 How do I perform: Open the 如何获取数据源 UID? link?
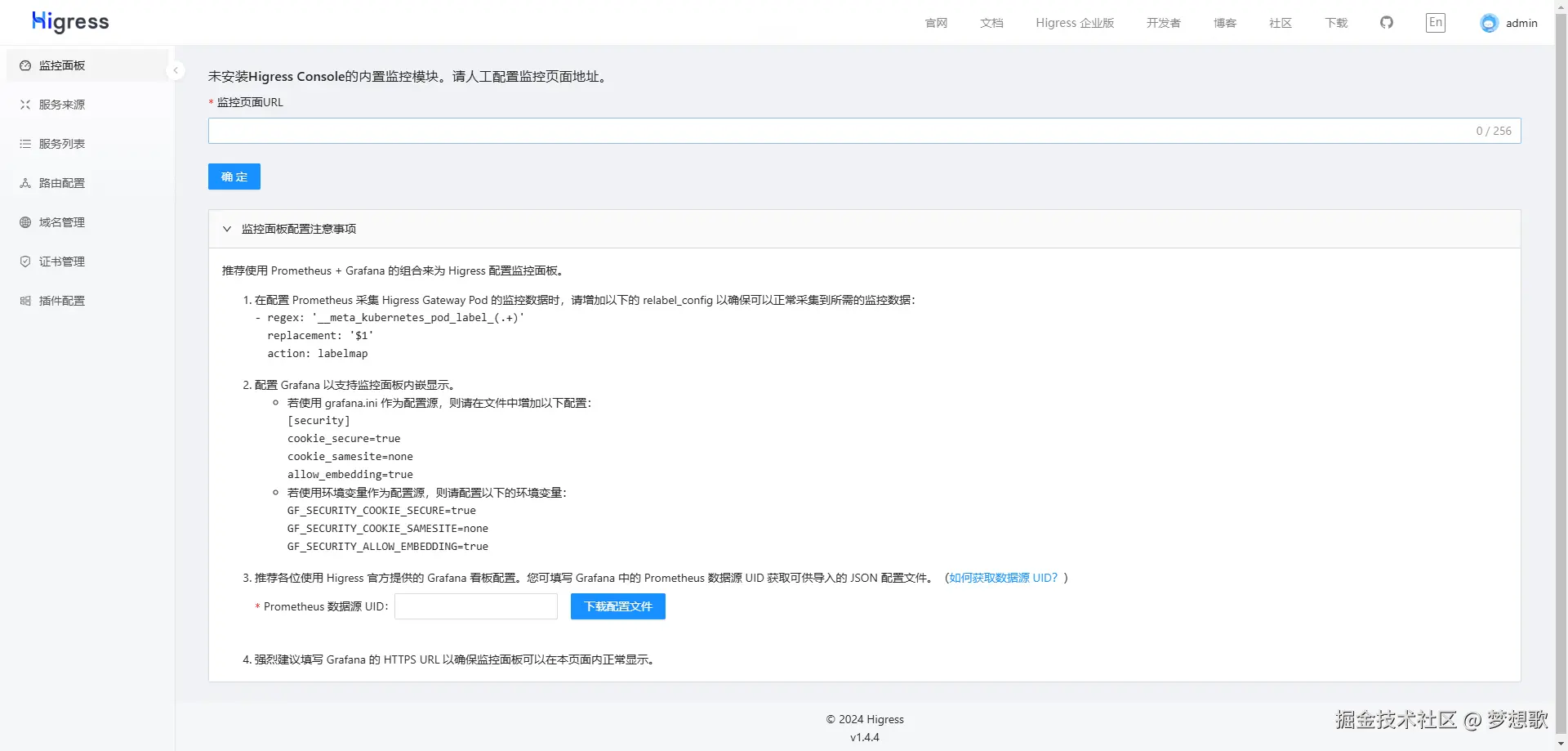(x=1003, y=578)
